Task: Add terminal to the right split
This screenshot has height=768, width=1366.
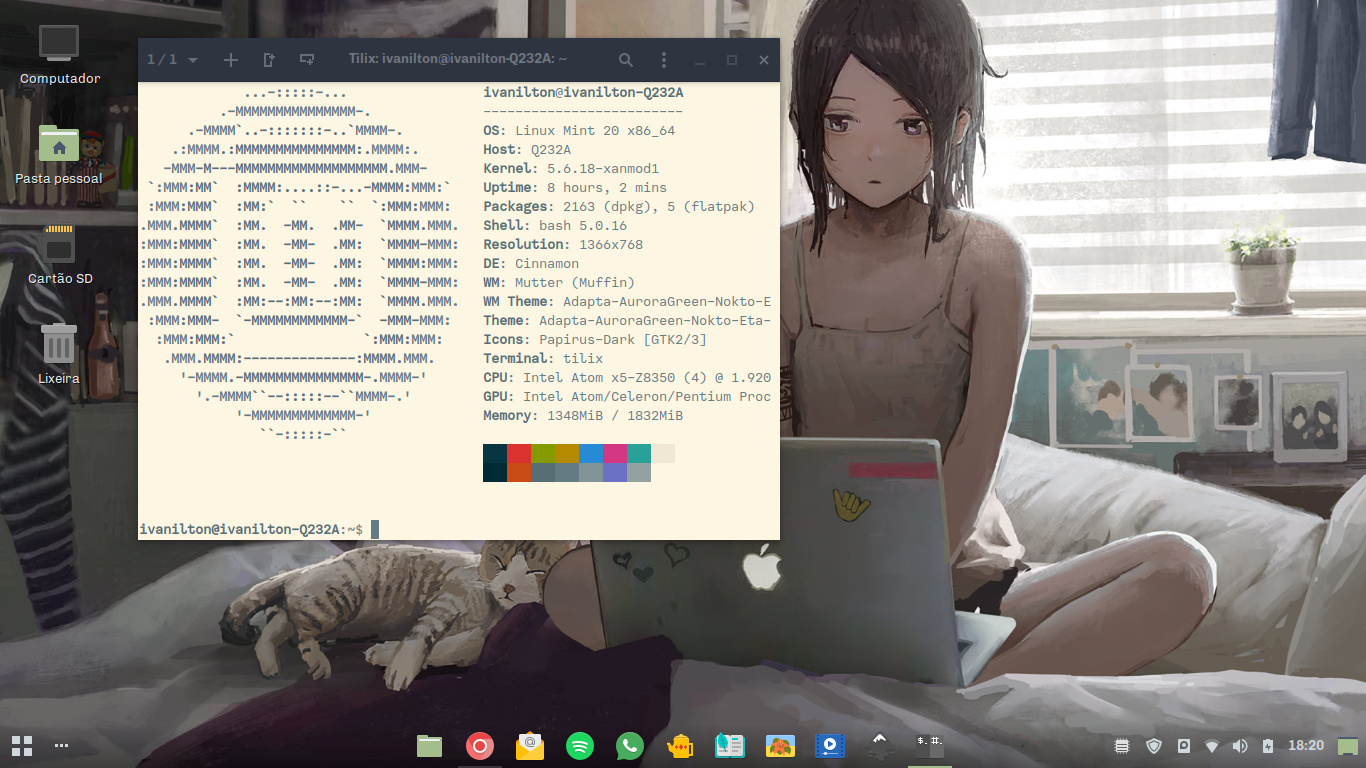Action: (x=269, y=60)
